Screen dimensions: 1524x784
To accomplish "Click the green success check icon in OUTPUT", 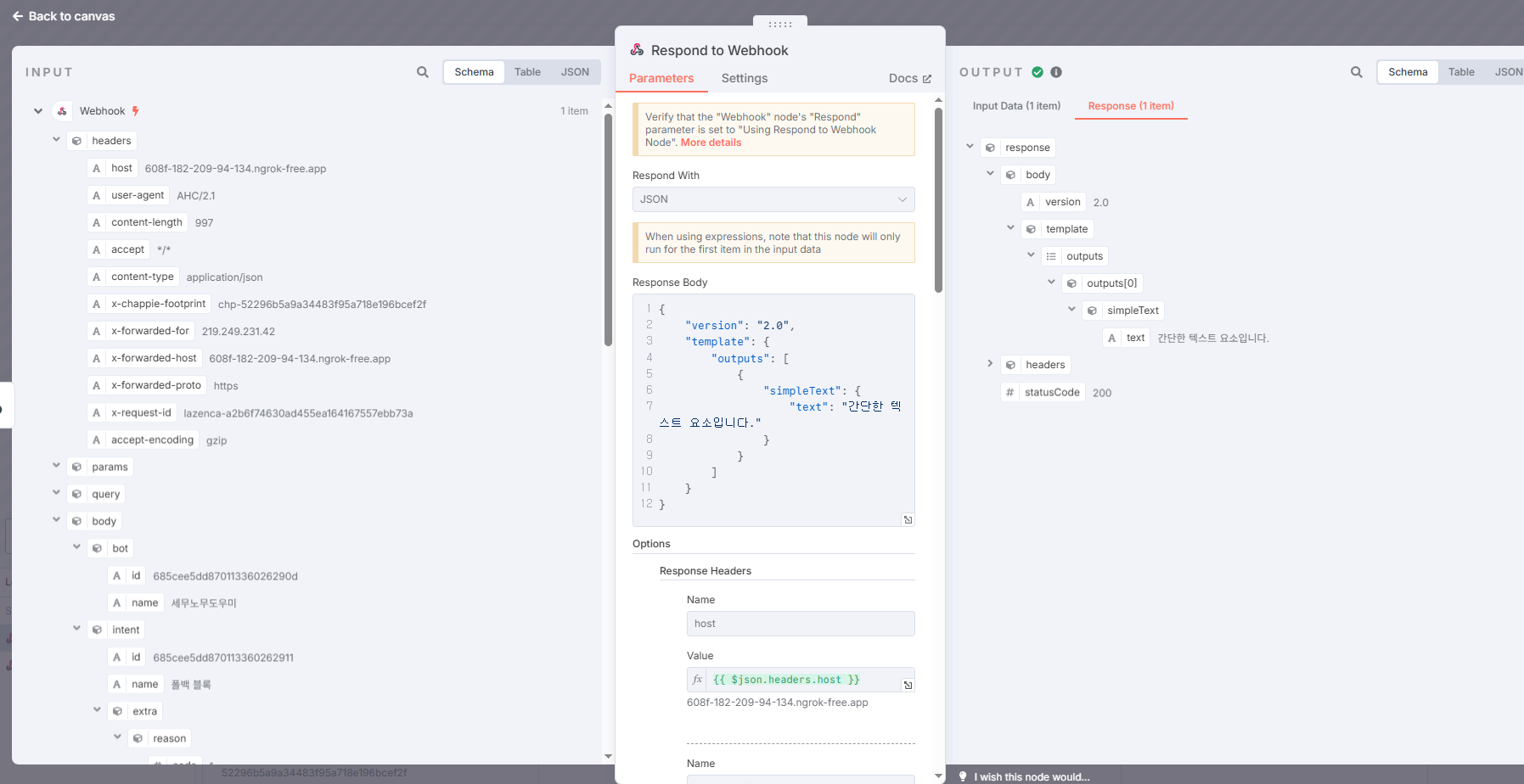I will tap(1038, 72).
